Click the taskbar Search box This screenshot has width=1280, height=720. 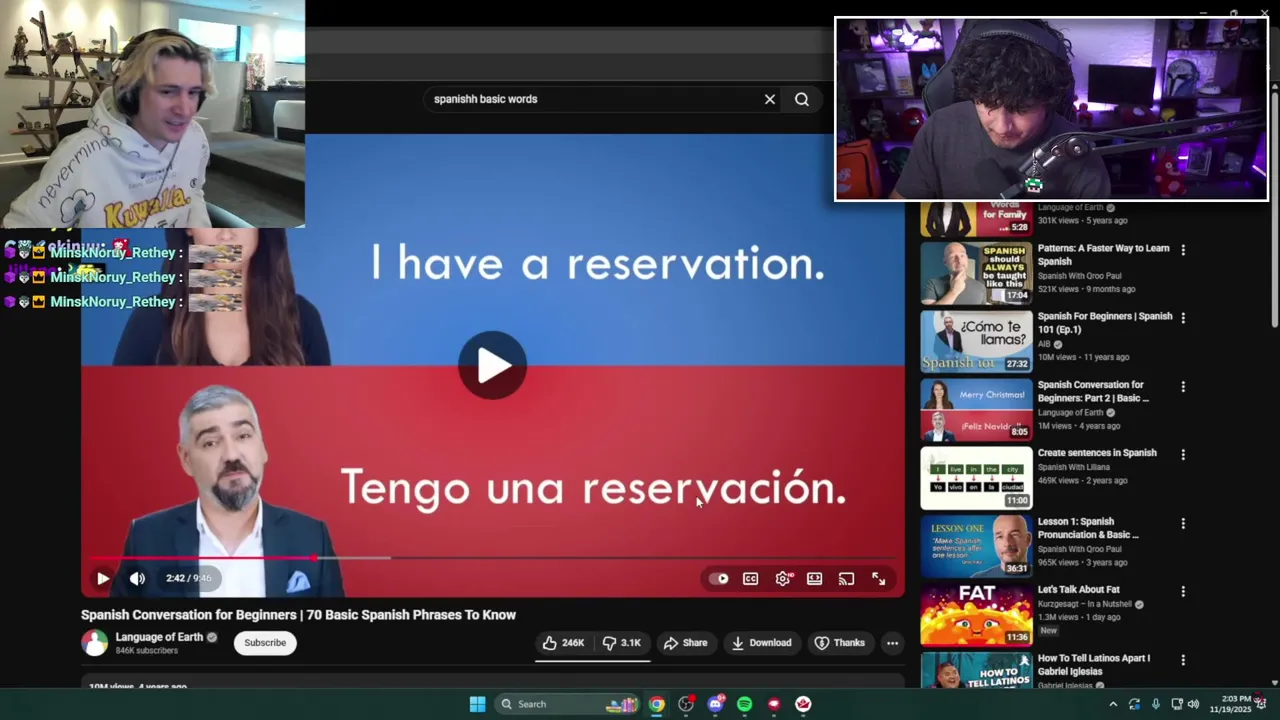point(568,704)
